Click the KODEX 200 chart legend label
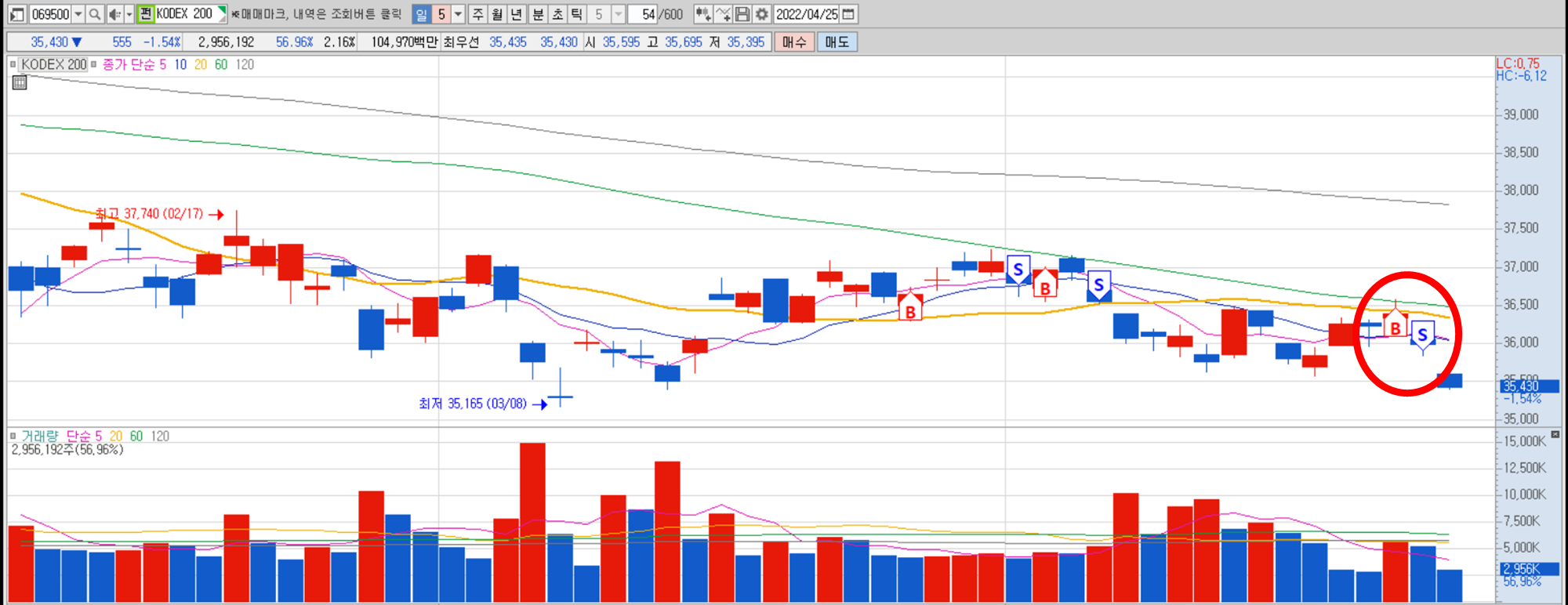The height and width of the screenshot is (605, 1568). tap(54, 64)
